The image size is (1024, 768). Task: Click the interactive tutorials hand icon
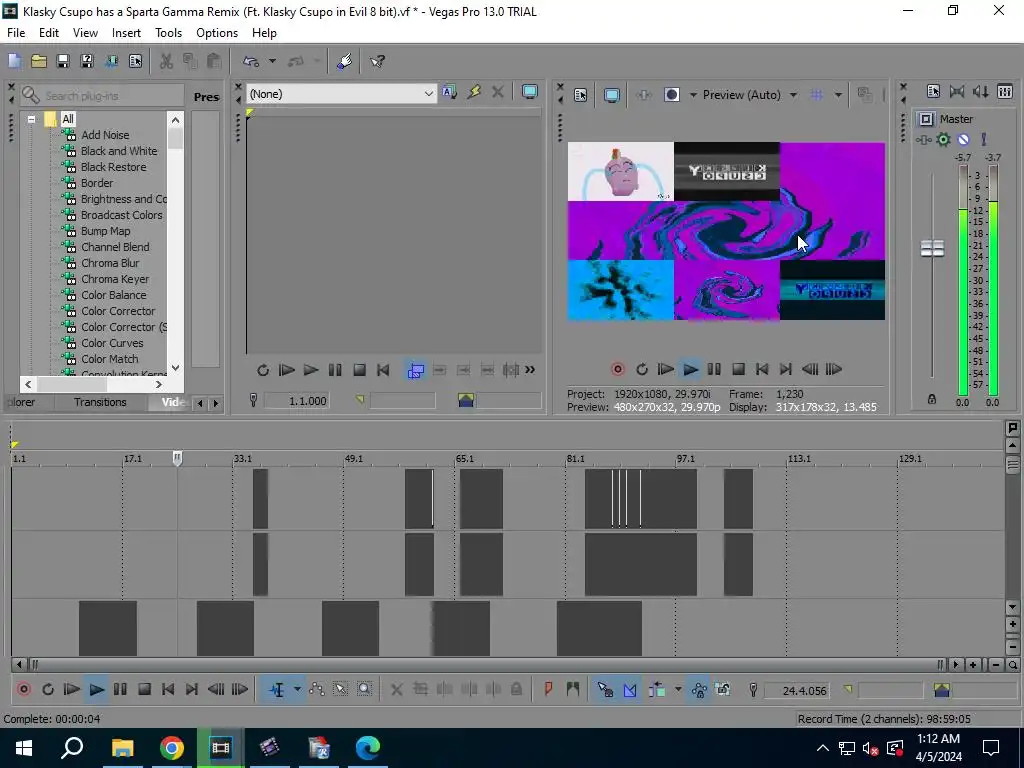click(x=344, y=61)
